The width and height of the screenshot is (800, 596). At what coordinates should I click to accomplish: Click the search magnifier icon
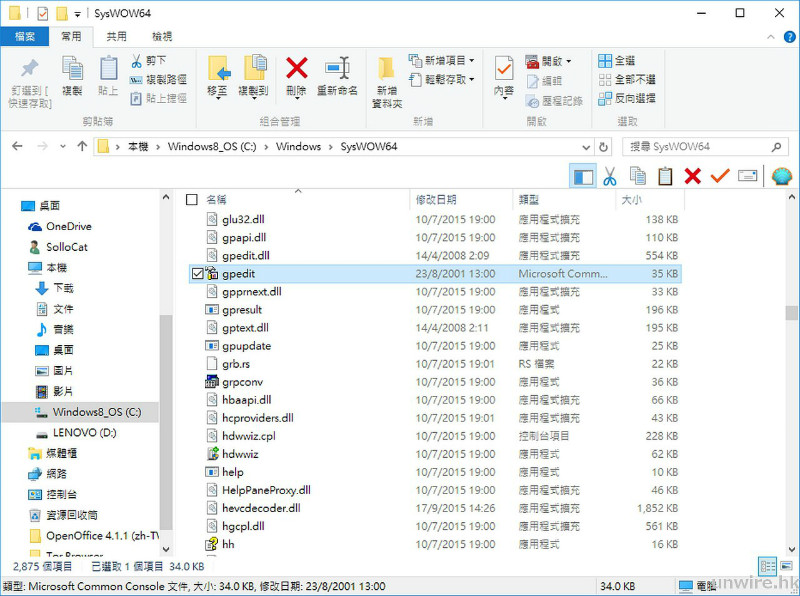pyautogui.click(x=777, y=147)
